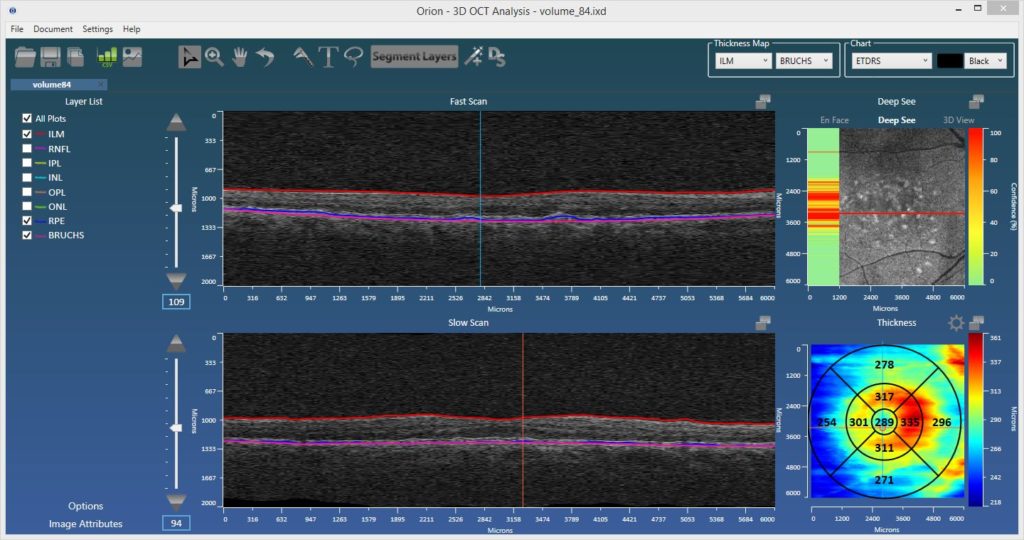1024x540 pixels.
Task: Open the ETDRS chart dropdown
Action: click(891, 61)
